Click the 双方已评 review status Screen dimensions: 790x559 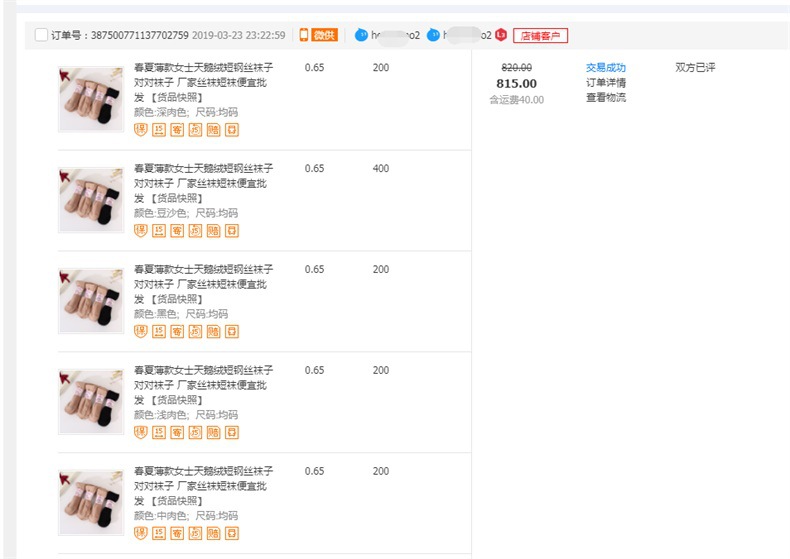[695, 67]
